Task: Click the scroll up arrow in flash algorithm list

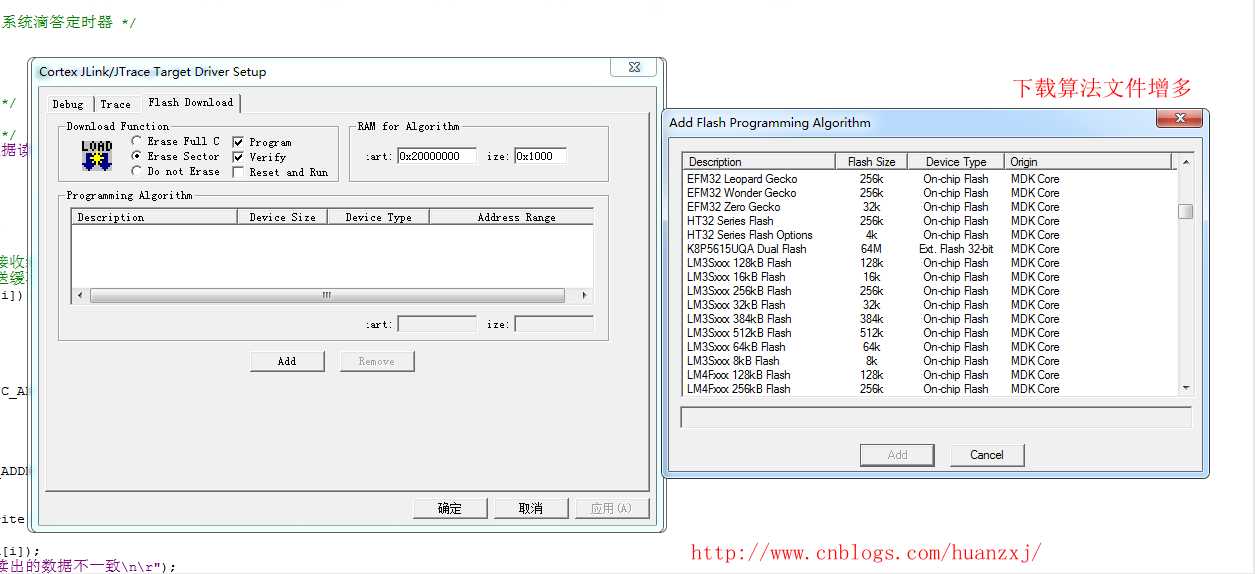Action: click(1186, 162)
